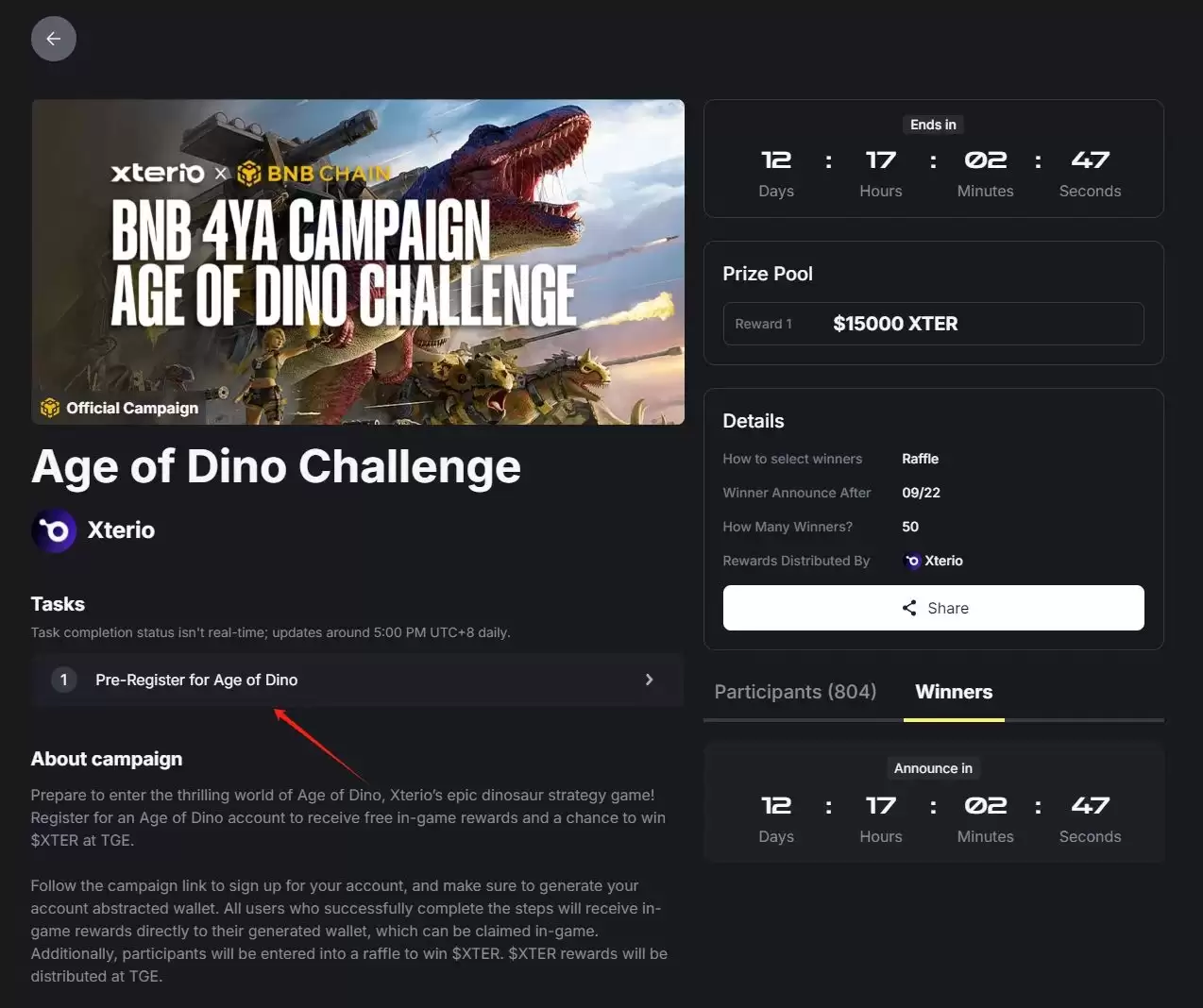Switch to the Winners tab
This screenshot has width=1203, height=1008.
click(954, 692)
